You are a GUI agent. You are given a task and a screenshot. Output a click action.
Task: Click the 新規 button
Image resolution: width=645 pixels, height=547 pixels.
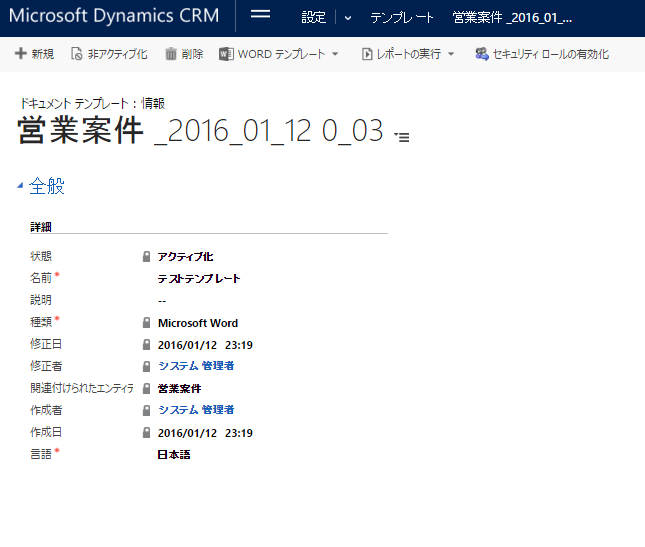click(x=35, y=54)
